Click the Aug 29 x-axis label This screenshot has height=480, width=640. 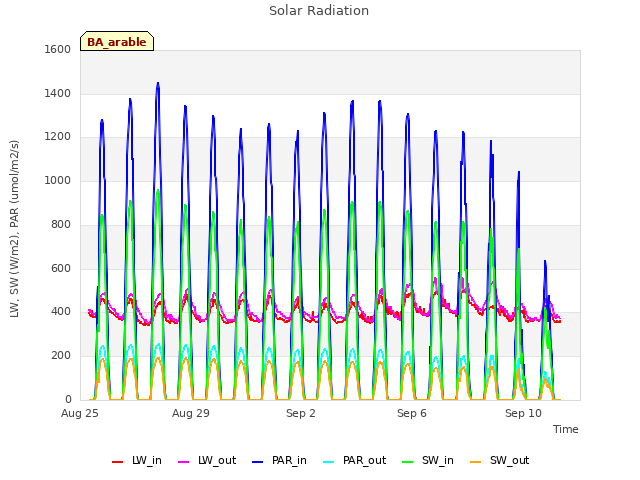click(191, 413)
